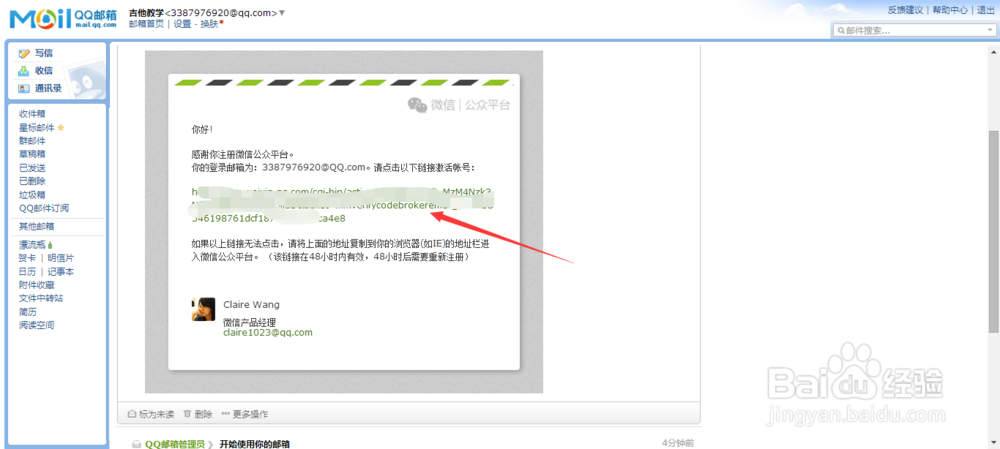Open the 已发送 sent folder

point(32,168)
